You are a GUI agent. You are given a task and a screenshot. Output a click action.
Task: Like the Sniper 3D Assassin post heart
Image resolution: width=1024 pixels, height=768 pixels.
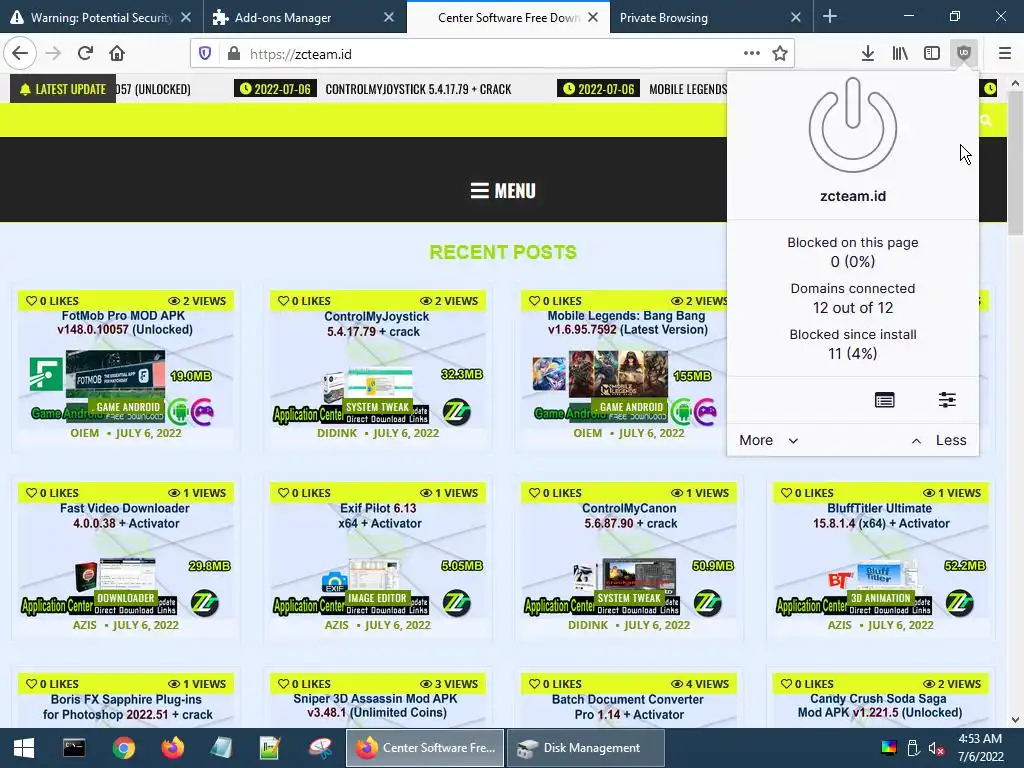(283, 684)
